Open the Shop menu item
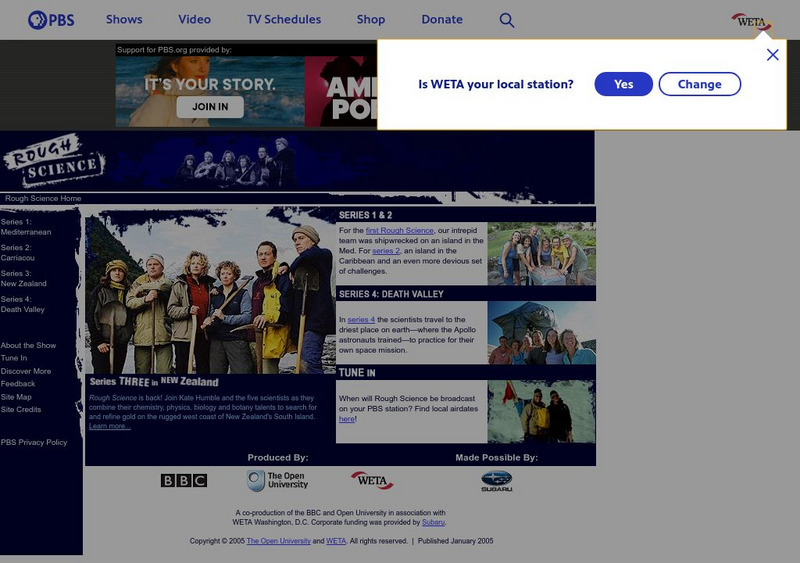This screenshot has width=800, height=563. [x=371, y=19]
